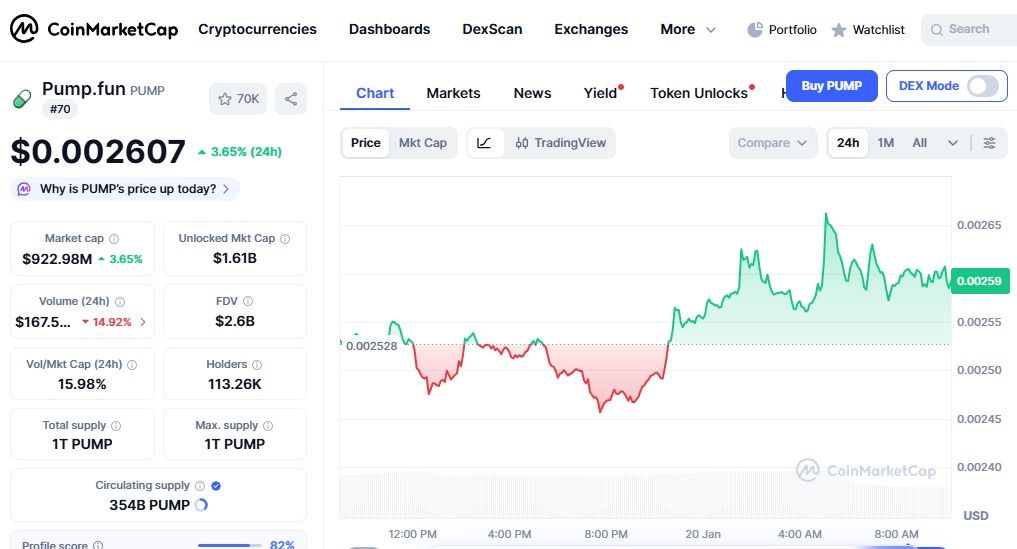Viewport: 1017px width, 549px height.
Task: Open the Compare dropdown
Action: (x=772, y=143)
